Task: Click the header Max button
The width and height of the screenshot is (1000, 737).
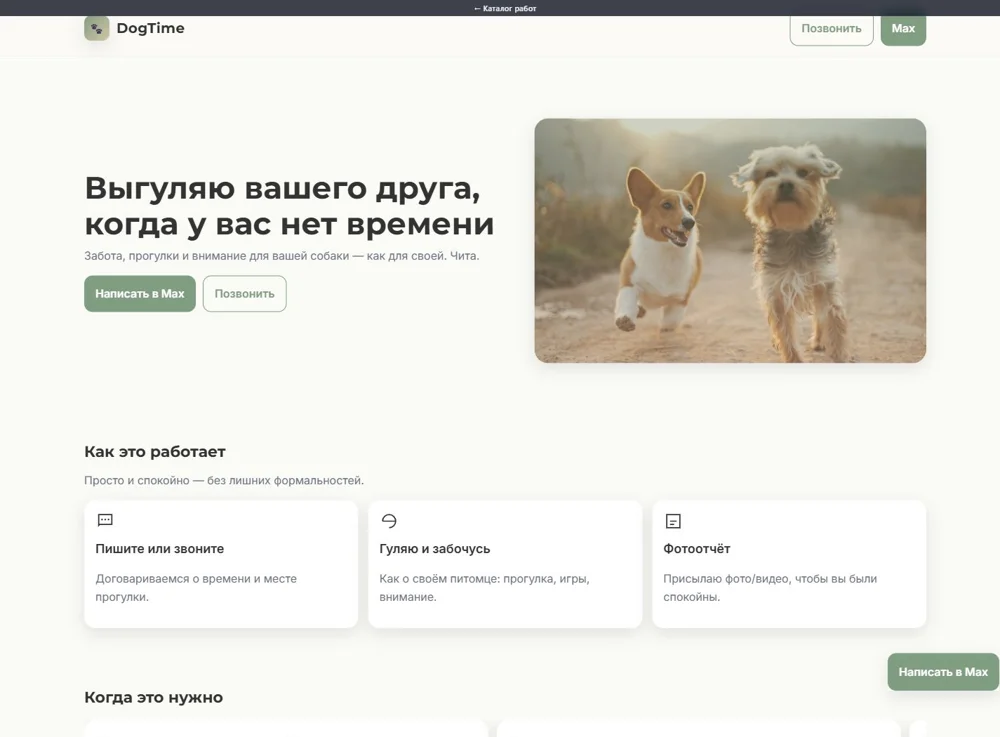Action: click(x=903, y=29)
